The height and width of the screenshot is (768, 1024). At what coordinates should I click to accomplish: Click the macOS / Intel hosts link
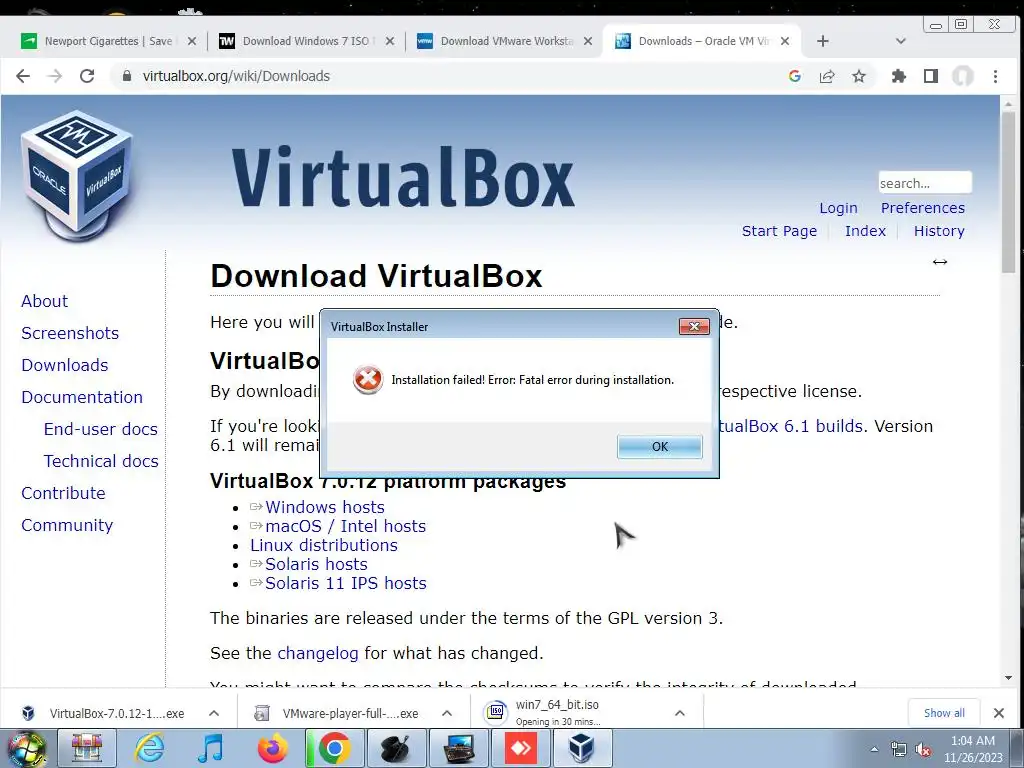pos(345,526)
